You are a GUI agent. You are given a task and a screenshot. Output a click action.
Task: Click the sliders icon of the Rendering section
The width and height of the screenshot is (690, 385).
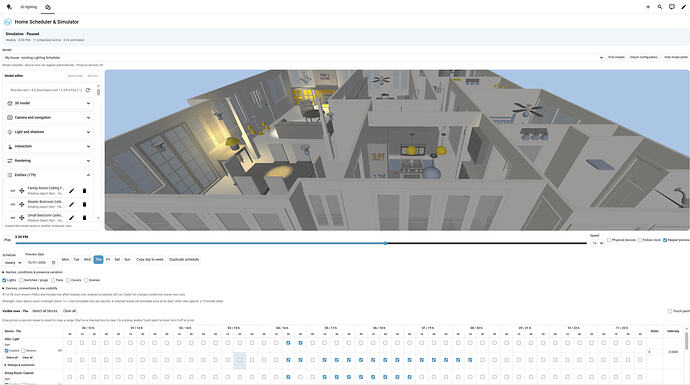(10, 161)
